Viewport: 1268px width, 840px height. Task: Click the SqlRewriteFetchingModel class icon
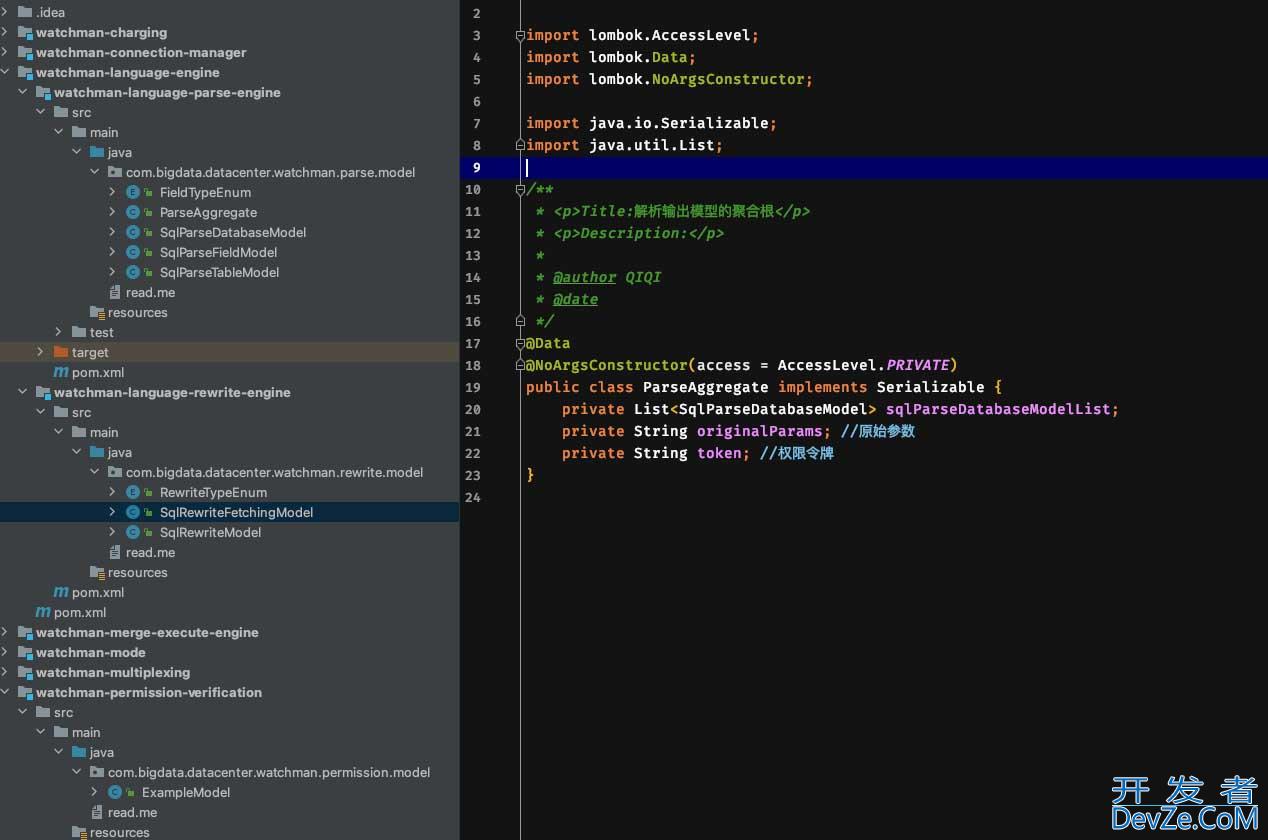(133, 512)
